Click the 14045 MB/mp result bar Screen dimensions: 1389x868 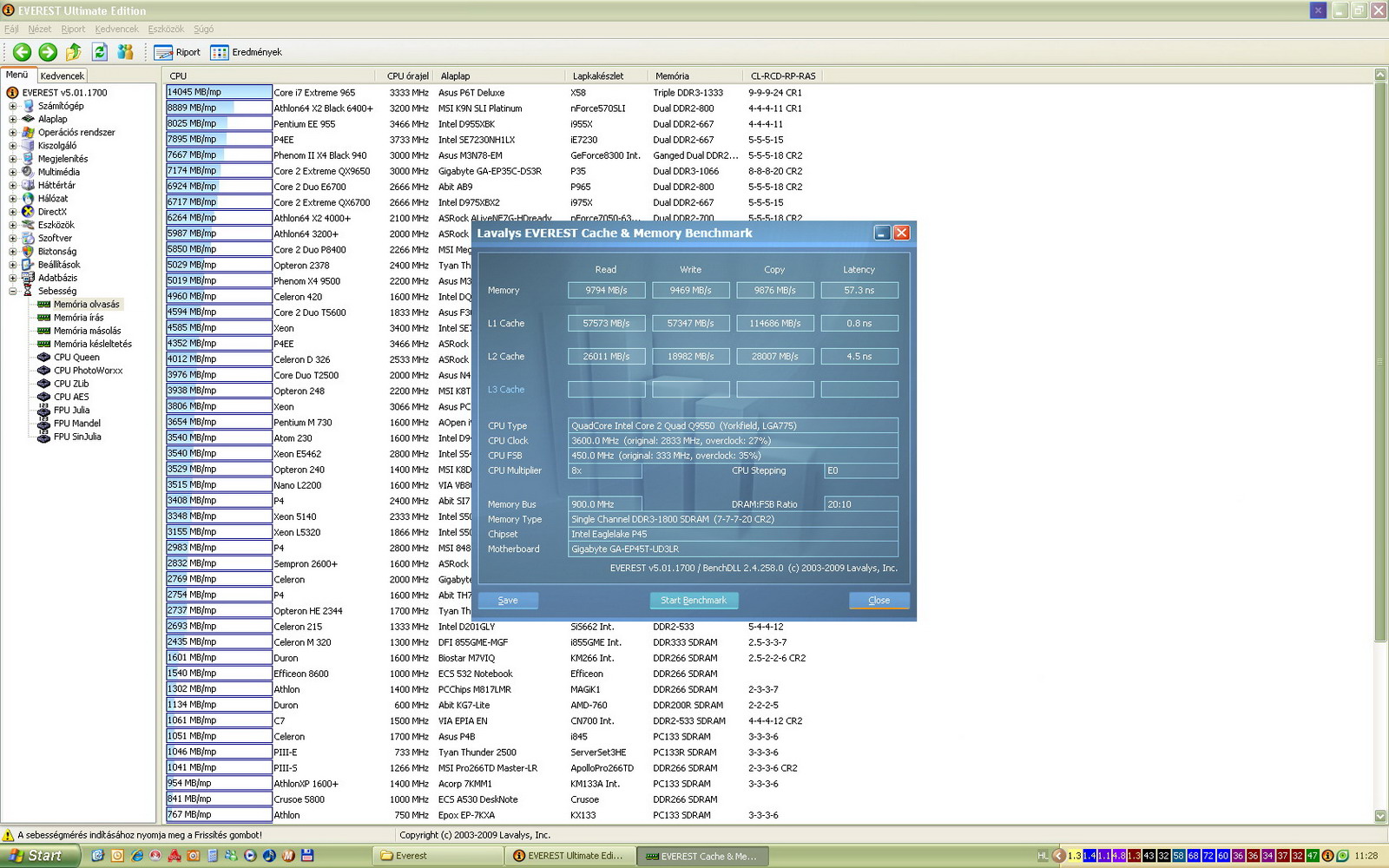point(219,92)
